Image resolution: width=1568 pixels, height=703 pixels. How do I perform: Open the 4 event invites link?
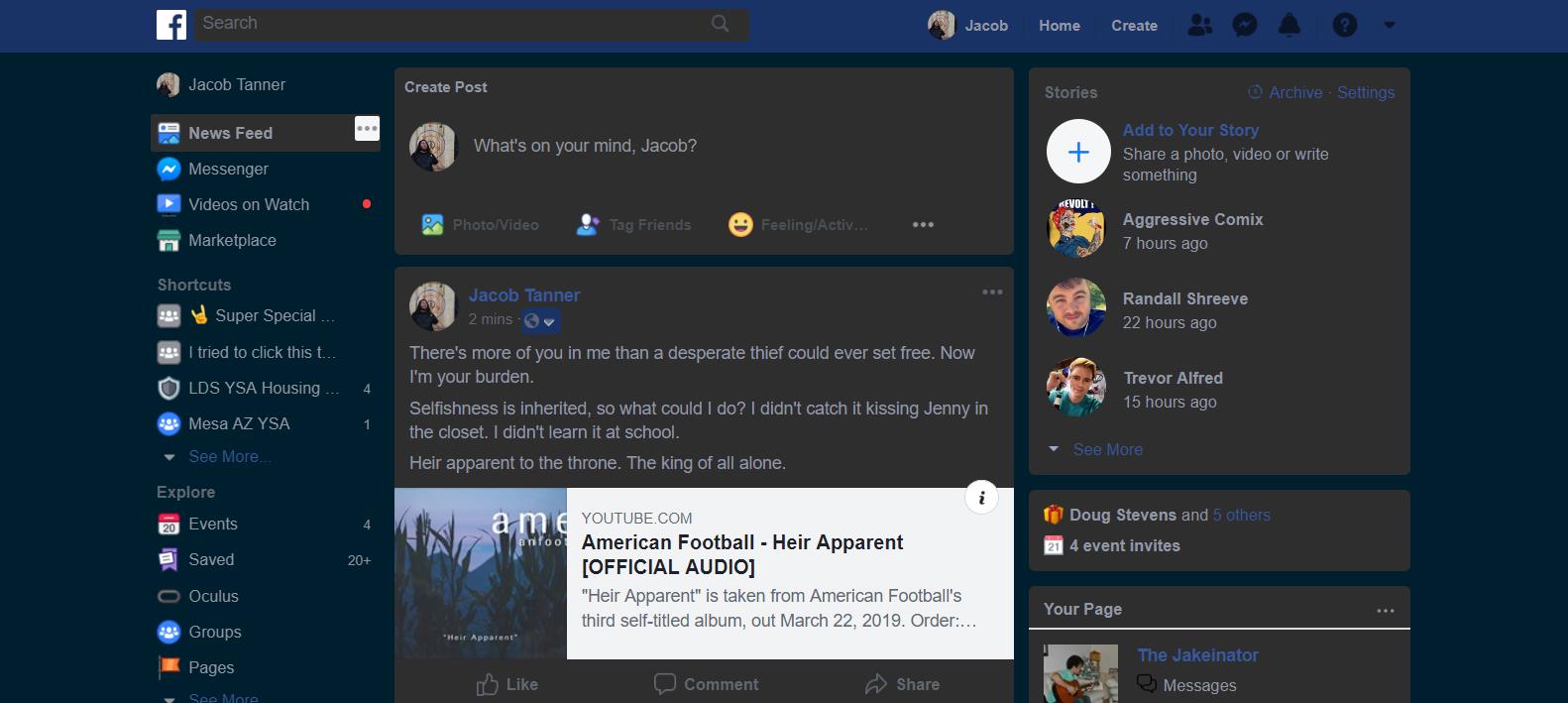1125,545
